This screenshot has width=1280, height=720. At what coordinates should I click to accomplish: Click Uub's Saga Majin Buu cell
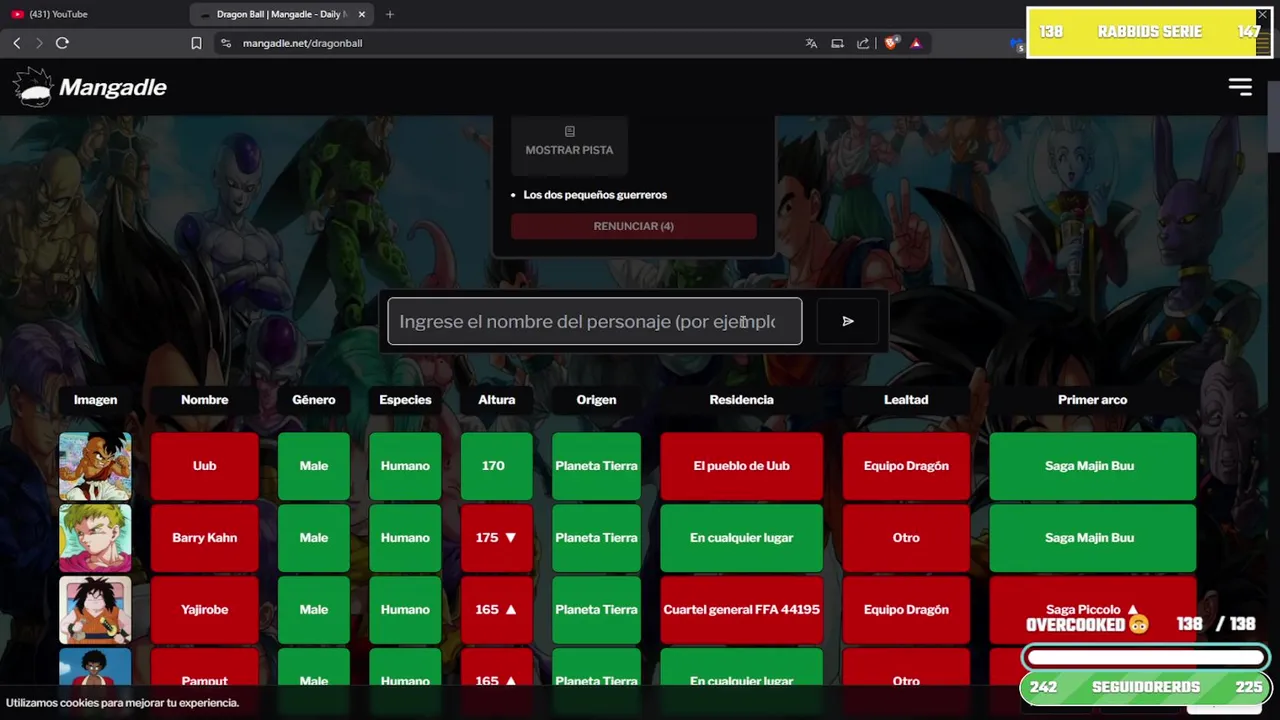coord(1093,466)
